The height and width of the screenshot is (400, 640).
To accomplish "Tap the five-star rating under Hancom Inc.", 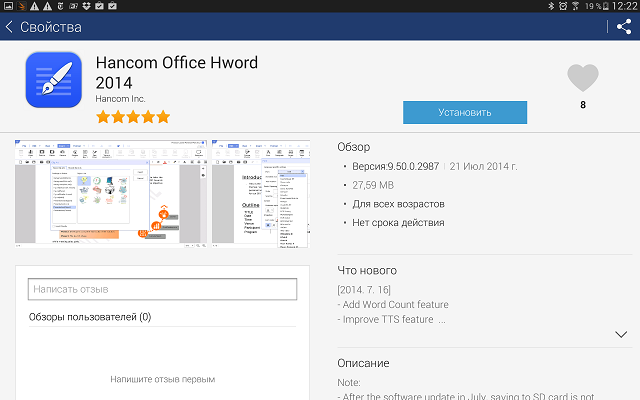I will pyautogui.click(x=133, y=117).
